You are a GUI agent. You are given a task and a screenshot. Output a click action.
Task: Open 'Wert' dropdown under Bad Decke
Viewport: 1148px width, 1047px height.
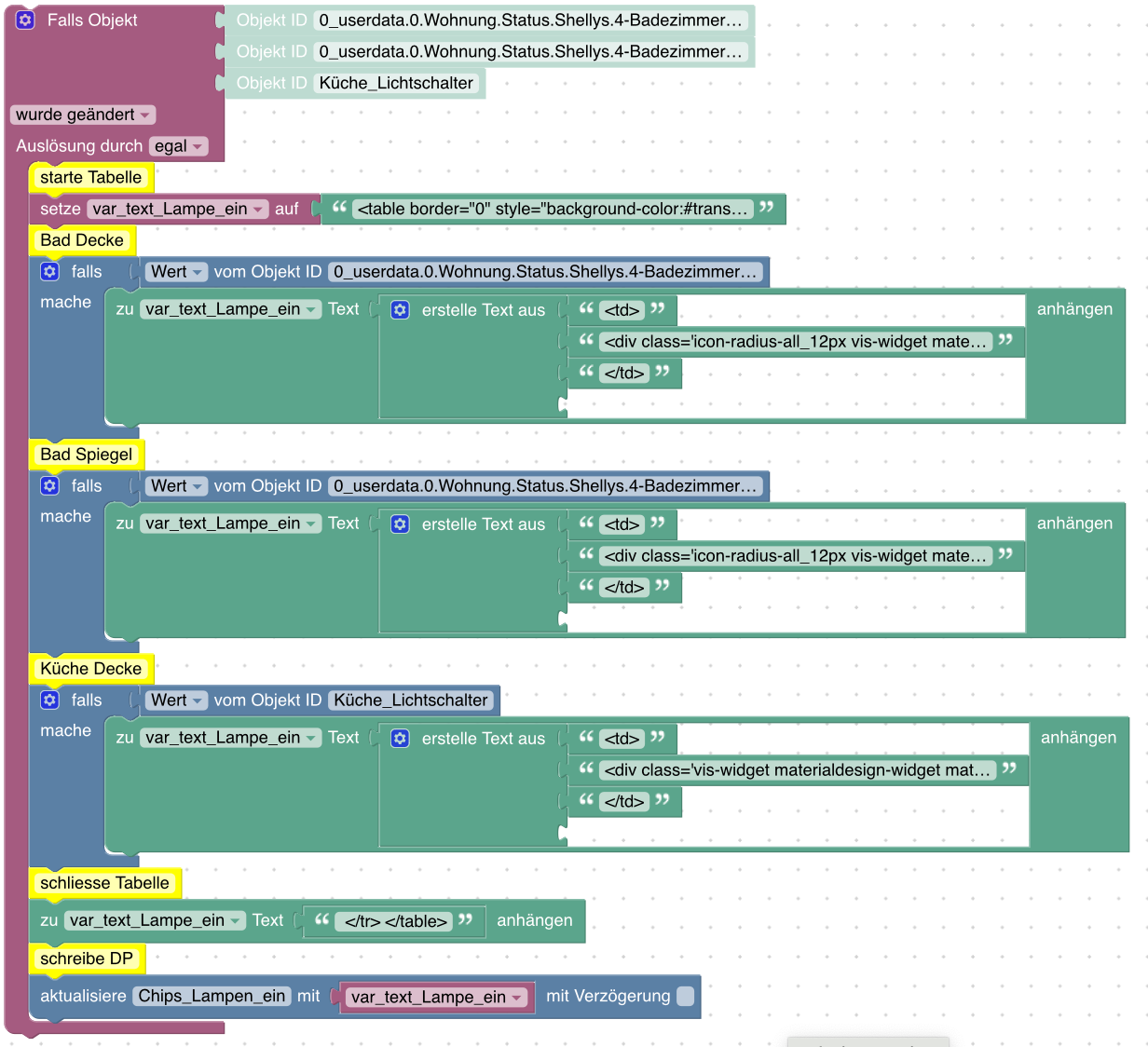(176, 271)
